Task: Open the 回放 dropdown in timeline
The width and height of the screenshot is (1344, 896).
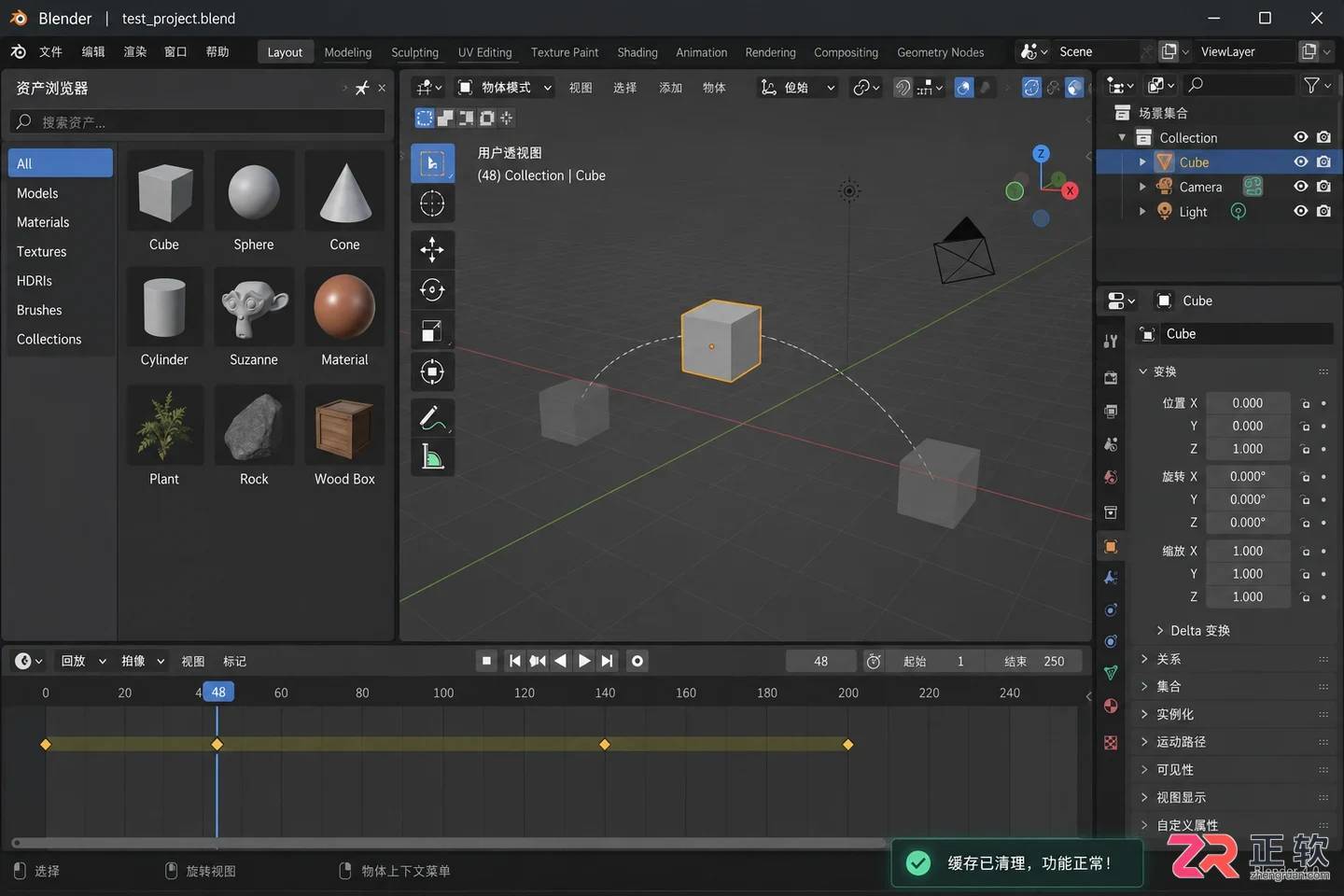Action: [83, 661]
